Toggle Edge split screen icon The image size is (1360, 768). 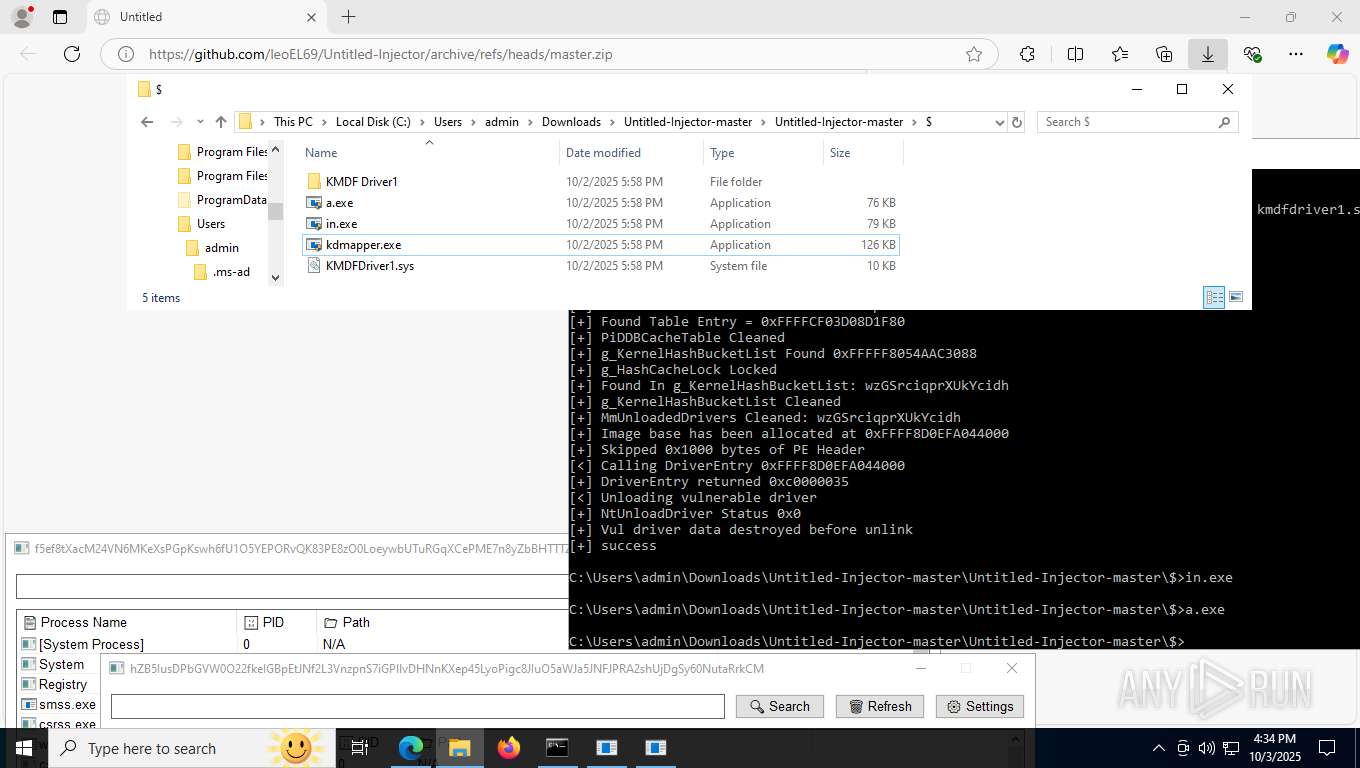[x=1076, y=54]
